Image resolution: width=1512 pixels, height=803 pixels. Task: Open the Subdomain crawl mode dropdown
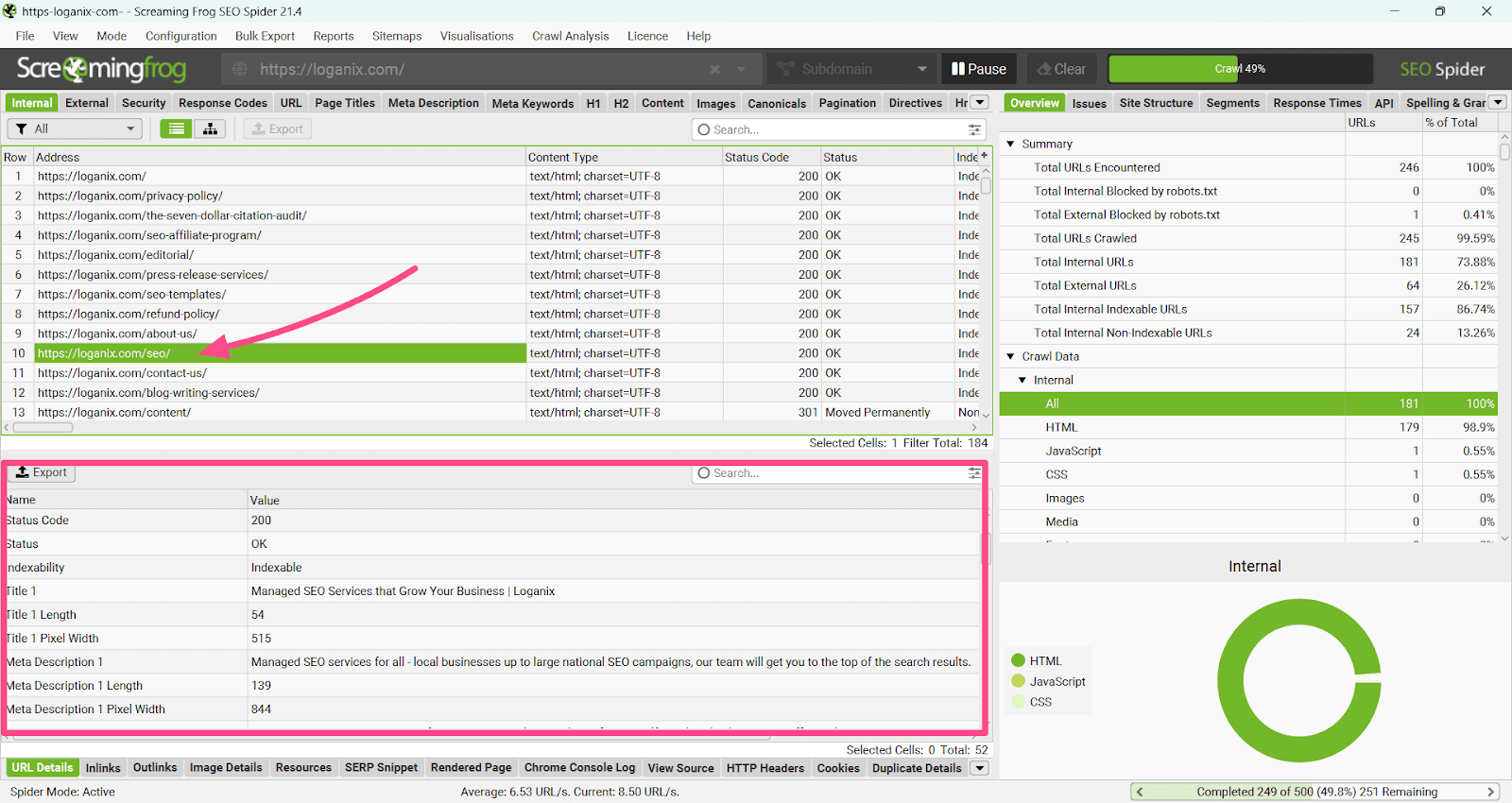852,69
